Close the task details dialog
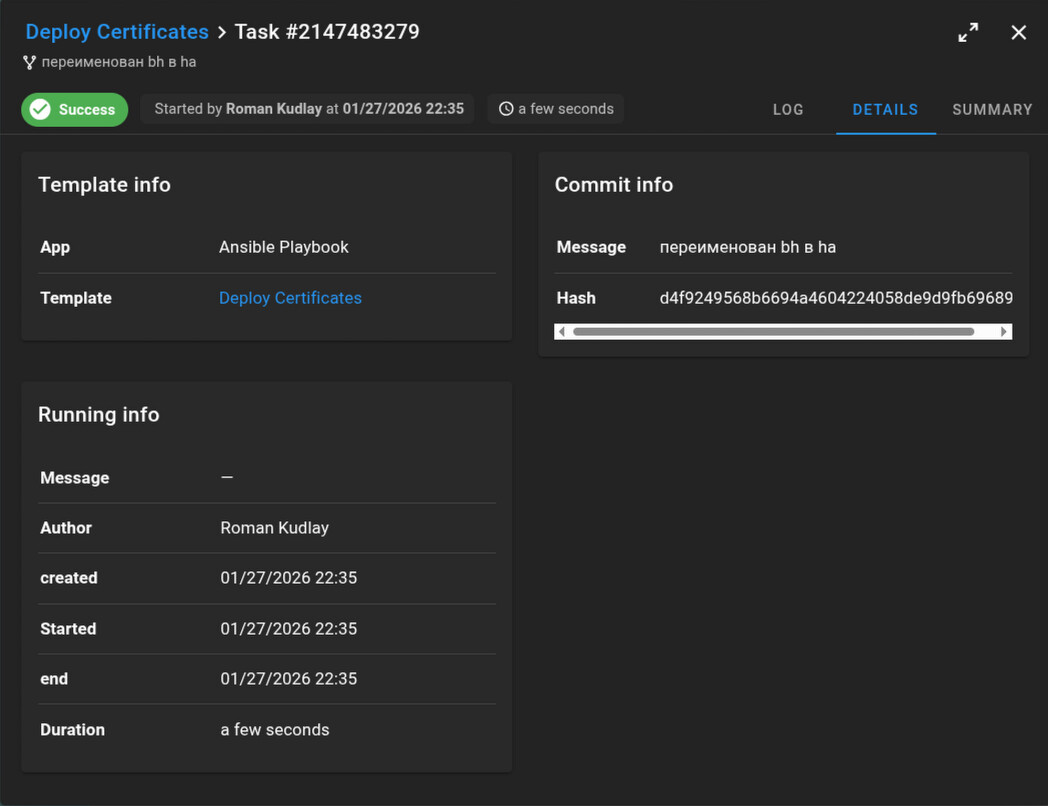The image size is (1048, 806). point(1018,33)
